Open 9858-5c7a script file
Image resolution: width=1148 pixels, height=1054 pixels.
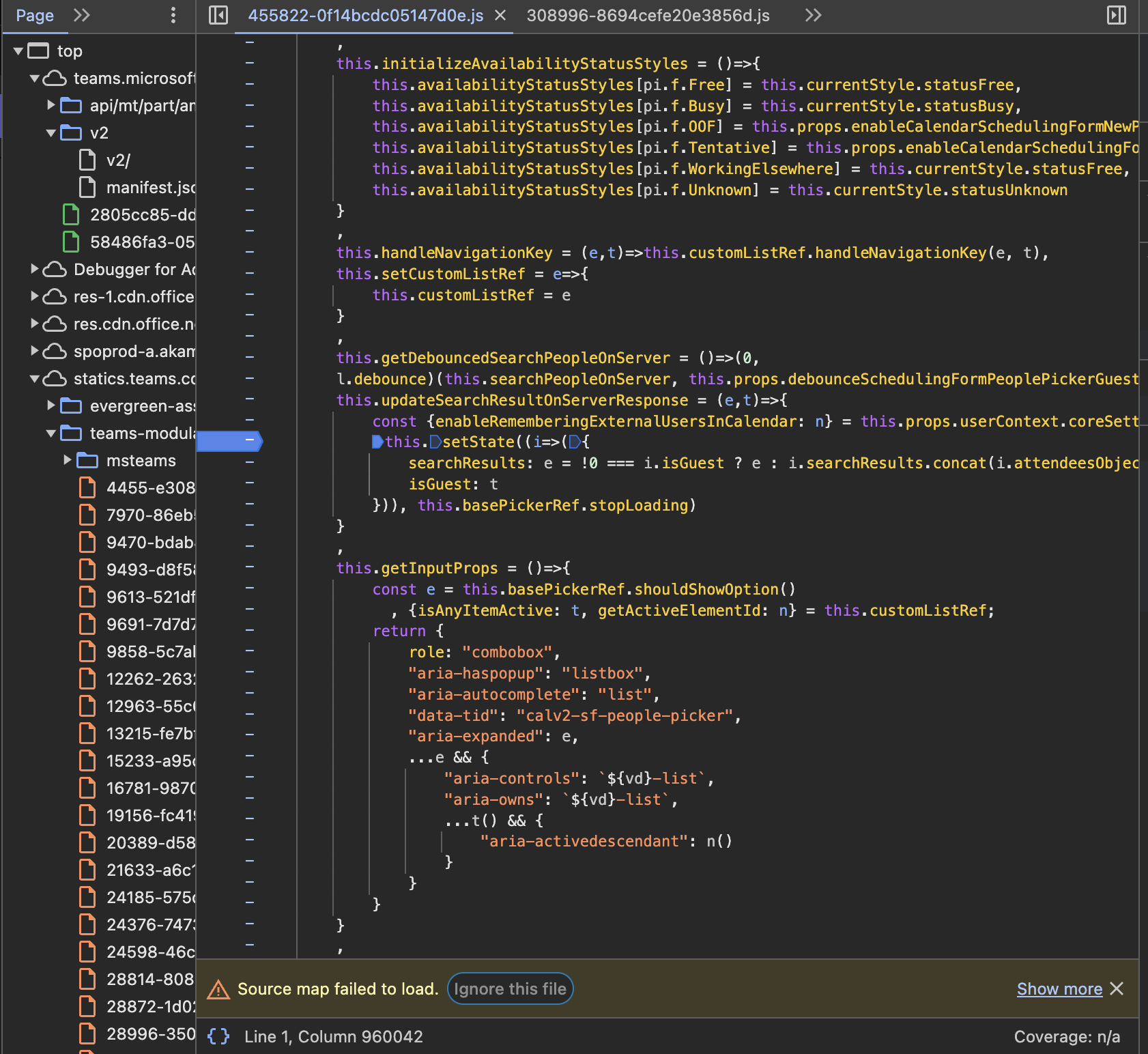click(137, 652)
